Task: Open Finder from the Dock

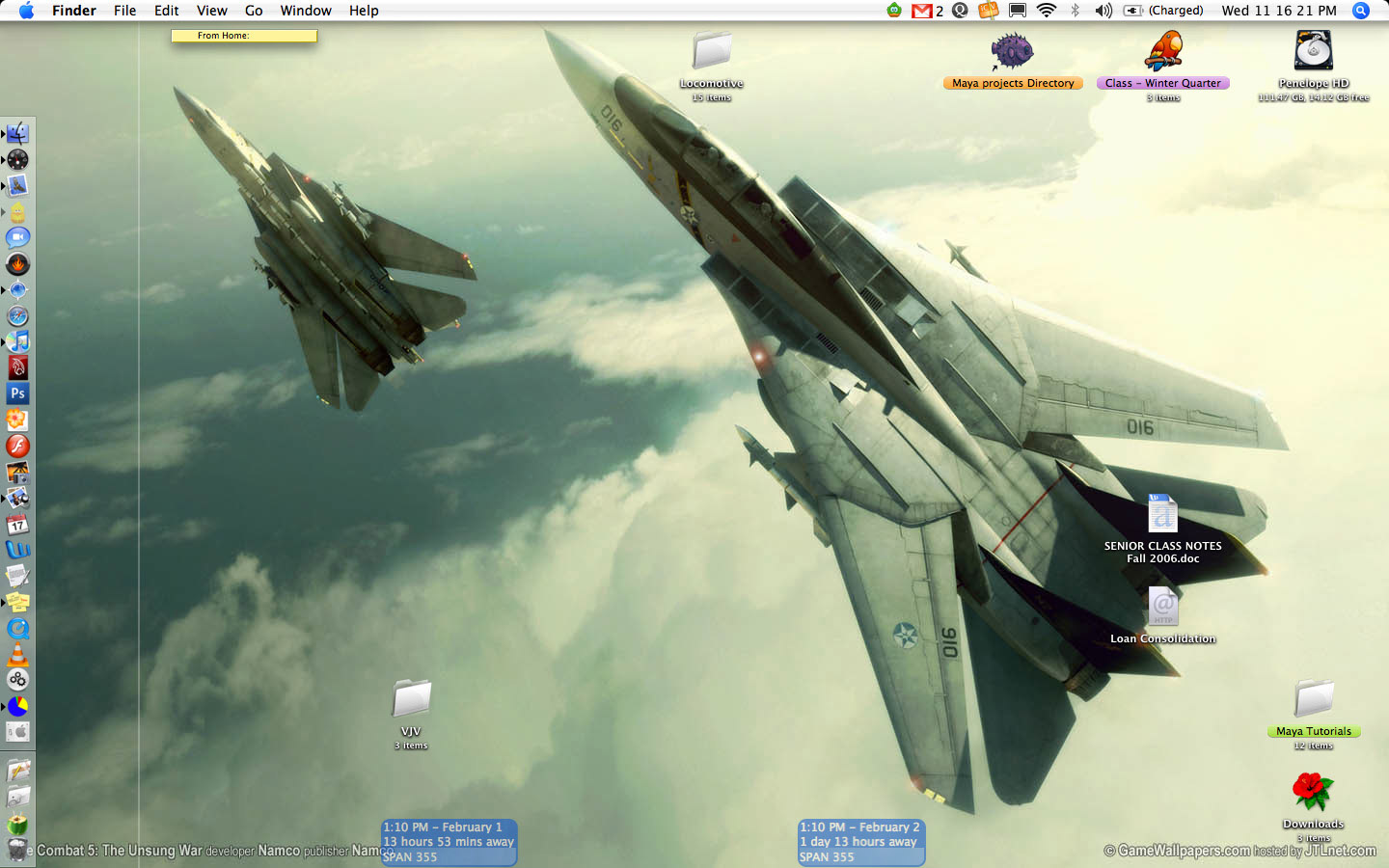Action: [x=17, y=133]
